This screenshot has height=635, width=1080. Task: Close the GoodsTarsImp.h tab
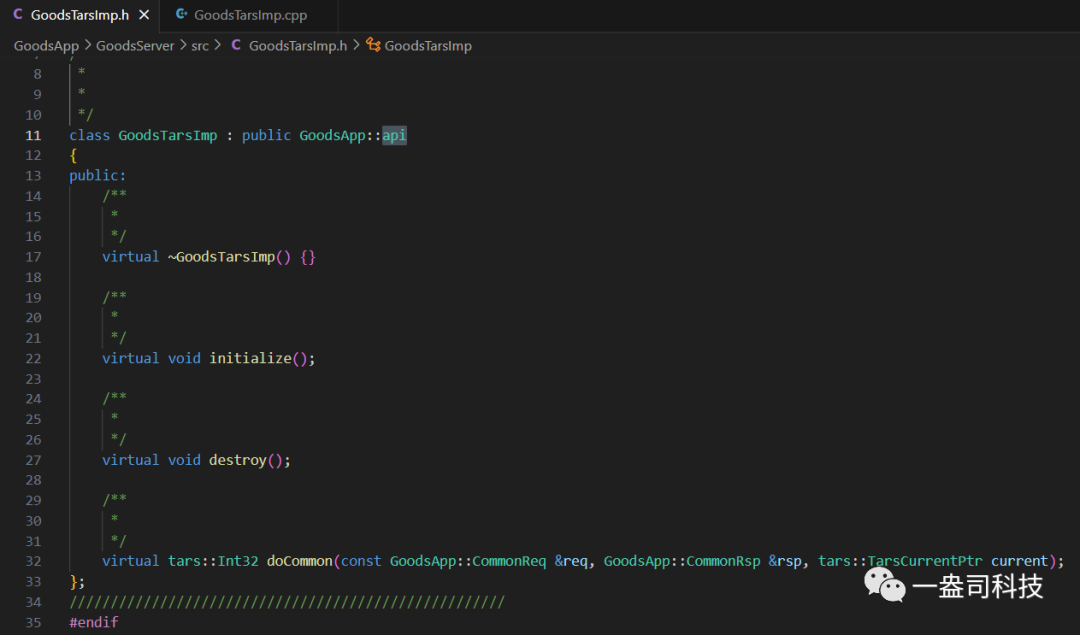144,15
